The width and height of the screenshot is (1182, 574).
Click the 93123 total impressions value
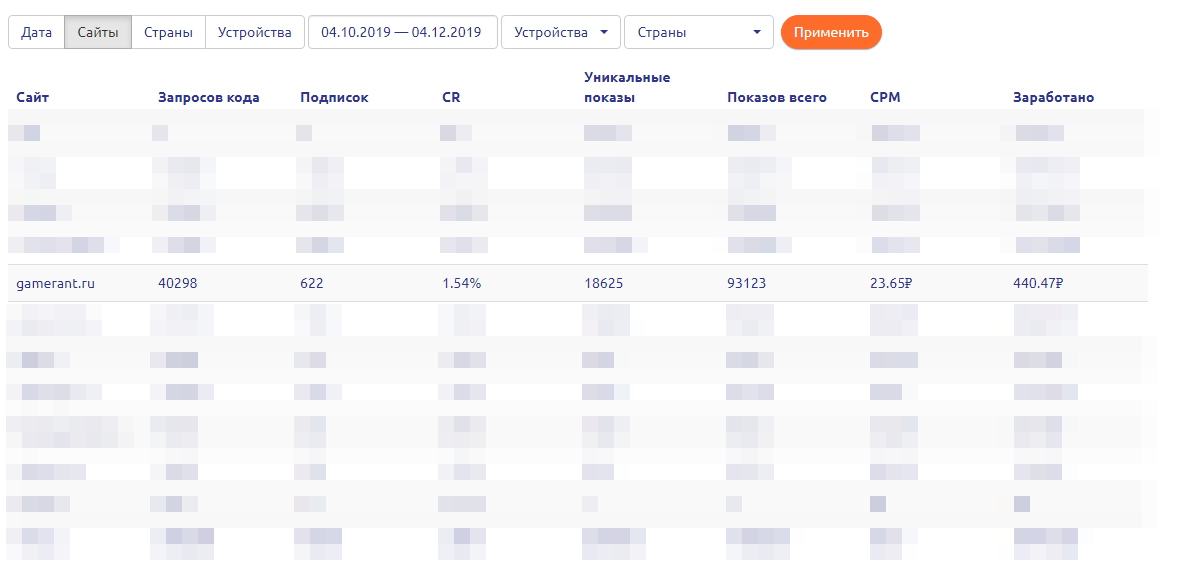(x=746, y=283)
